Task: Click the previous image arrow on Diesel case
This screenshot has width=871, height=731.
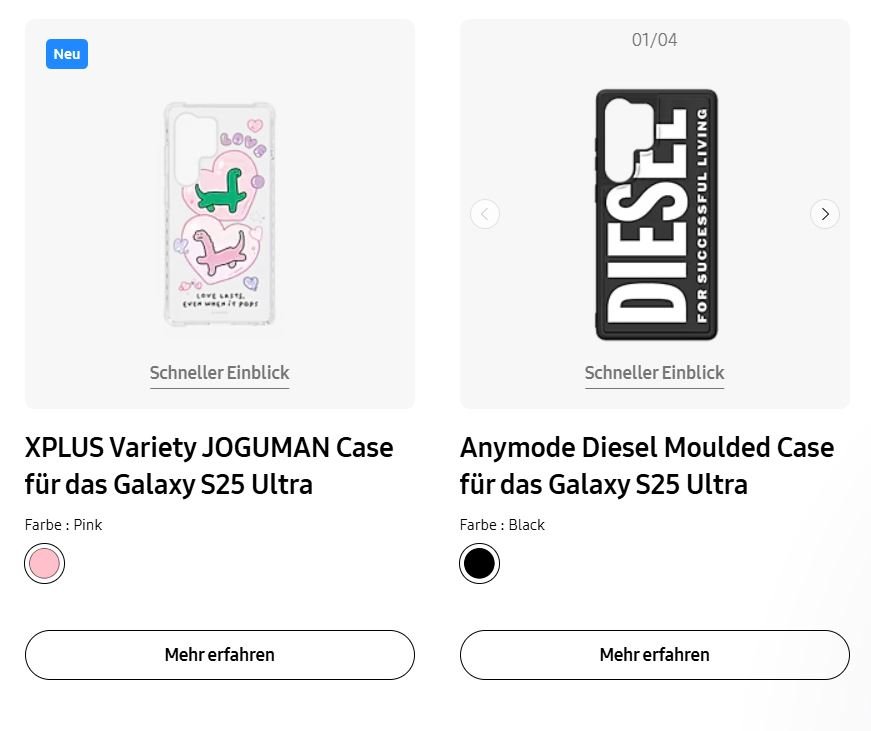Action: [x=485, y=214]
